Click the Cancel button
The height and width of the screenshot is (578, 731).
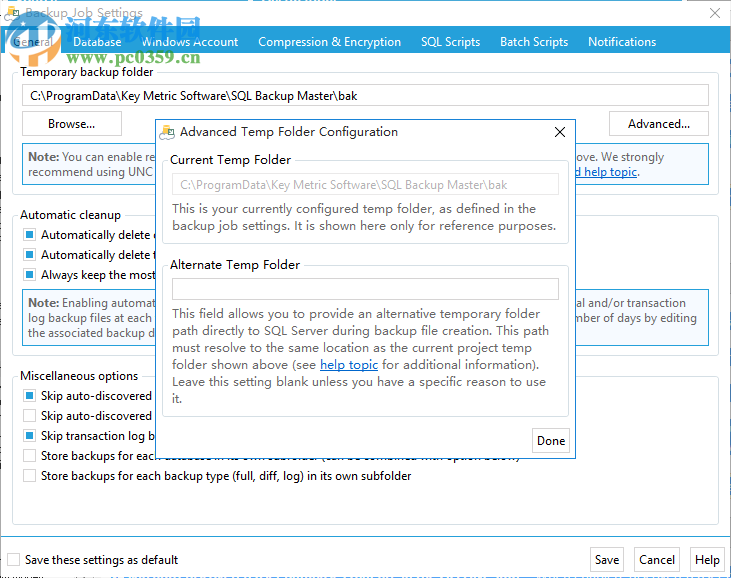tap(656, 559)
